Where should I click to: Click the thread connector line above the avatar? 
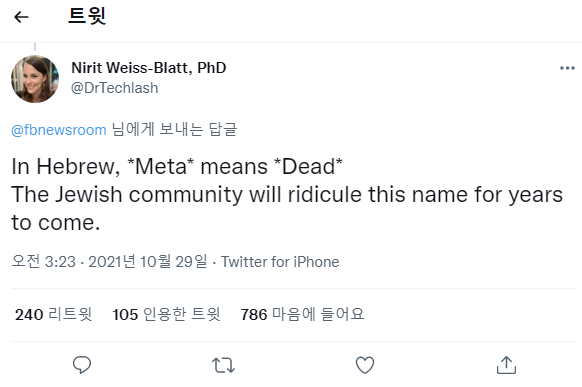tap(35, 47)
